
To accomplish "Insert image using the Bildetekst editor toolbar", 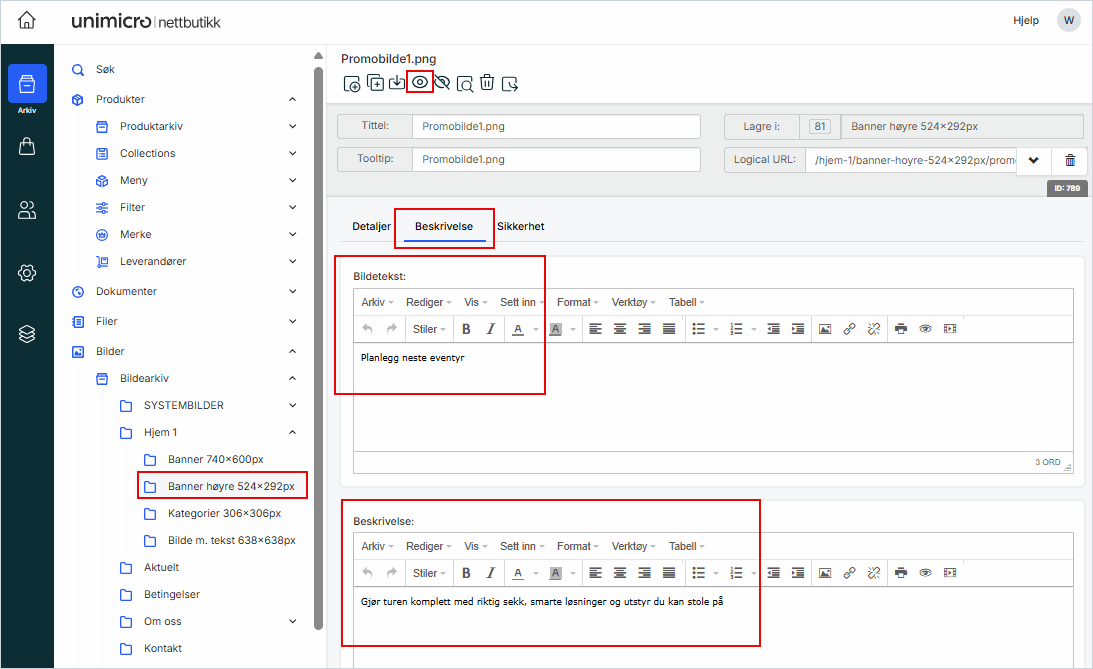I will tap(825, 329).
